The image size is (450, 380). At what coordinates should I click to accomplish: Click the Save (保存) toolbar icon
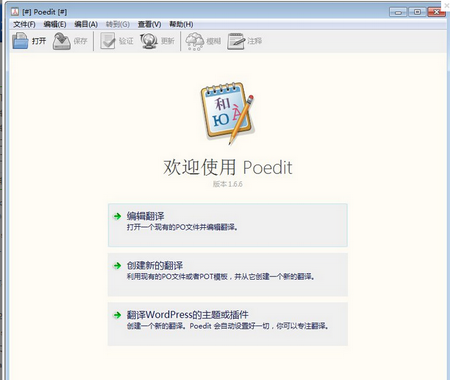pos(62,41)
